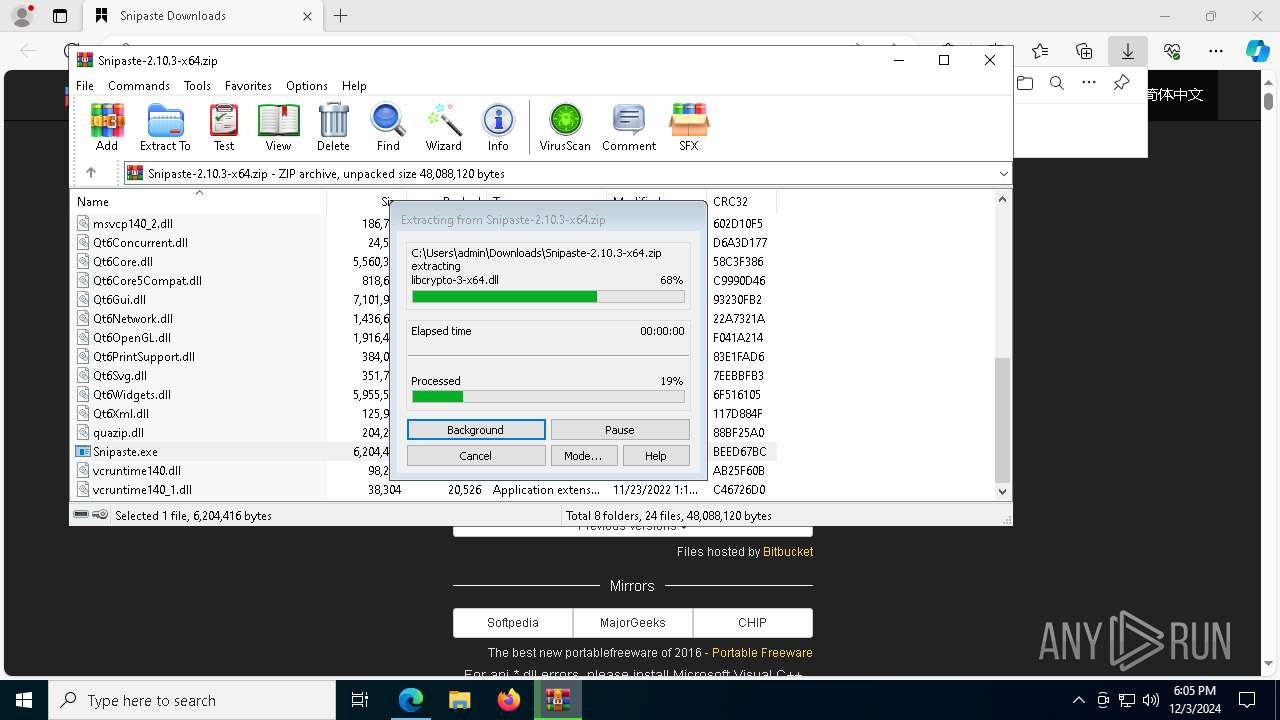Open downloads folder icon in panel

[1025, 83]
